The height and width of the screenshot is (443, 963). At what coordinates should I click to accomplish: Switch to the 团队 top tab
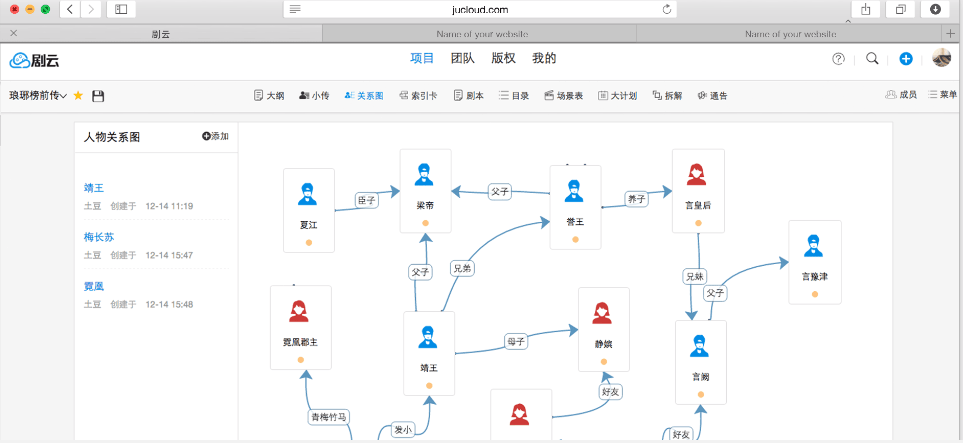(463, 58)
